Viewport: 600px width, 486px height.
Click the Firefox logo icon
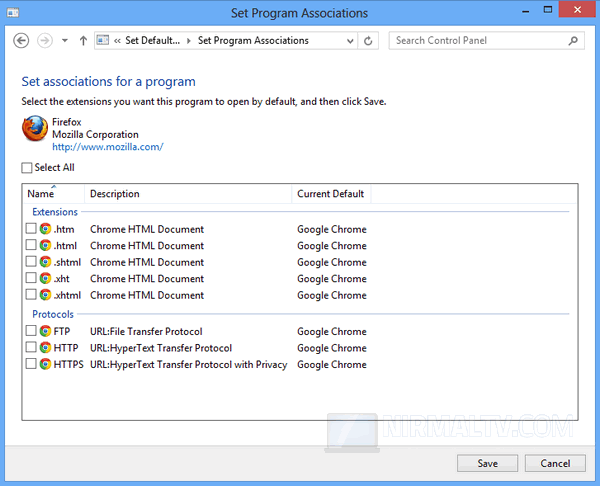35,129
